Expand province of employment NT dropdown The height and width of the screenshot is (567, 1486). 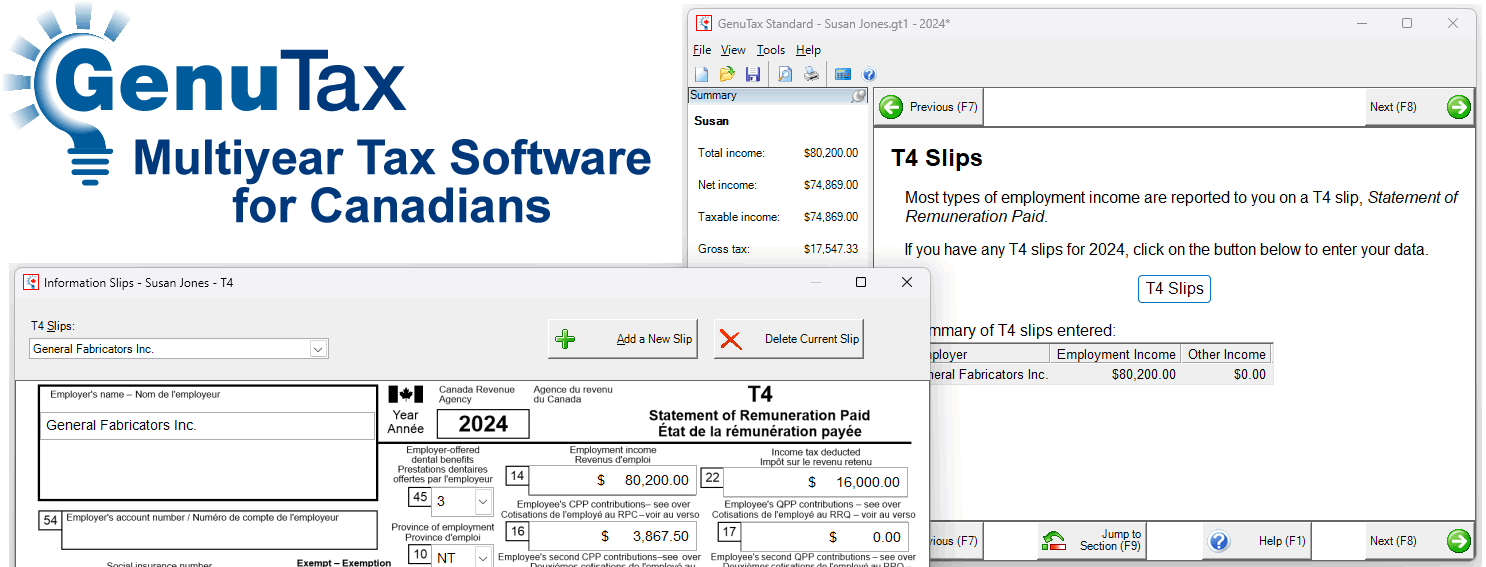(483, 558)
